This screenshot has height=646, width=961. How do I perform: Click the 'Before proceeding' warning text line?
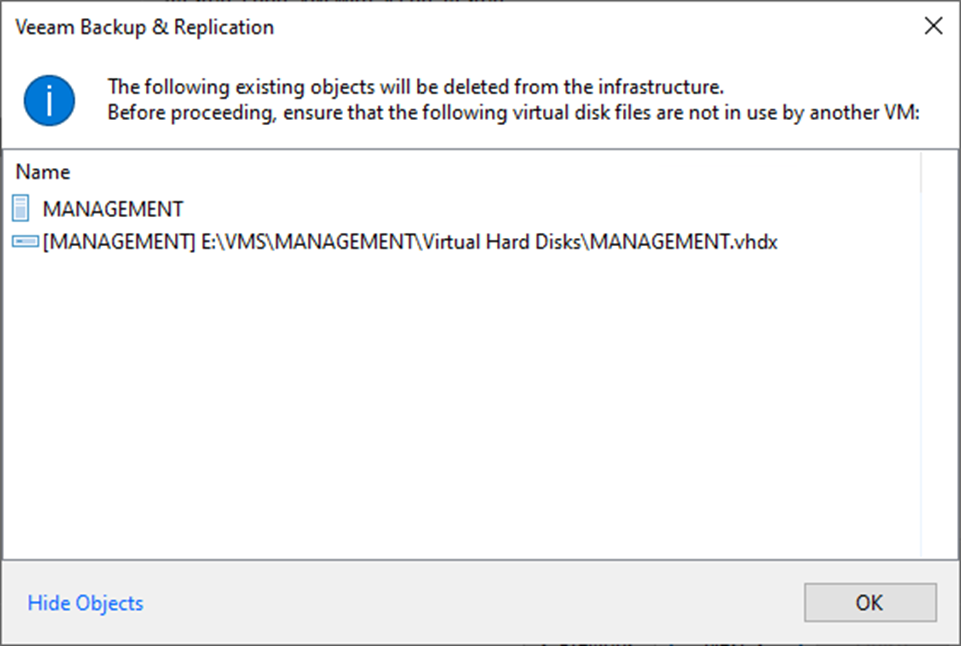click(x=513, y=110)
